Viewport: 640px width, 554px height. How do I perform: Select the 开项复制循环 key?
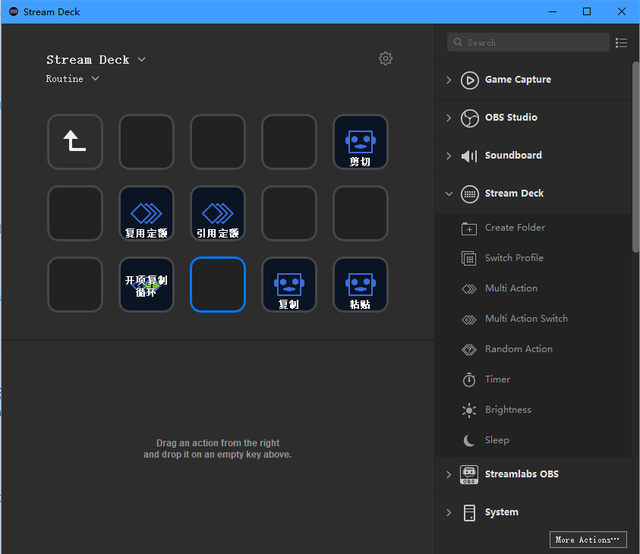[146, 285]
